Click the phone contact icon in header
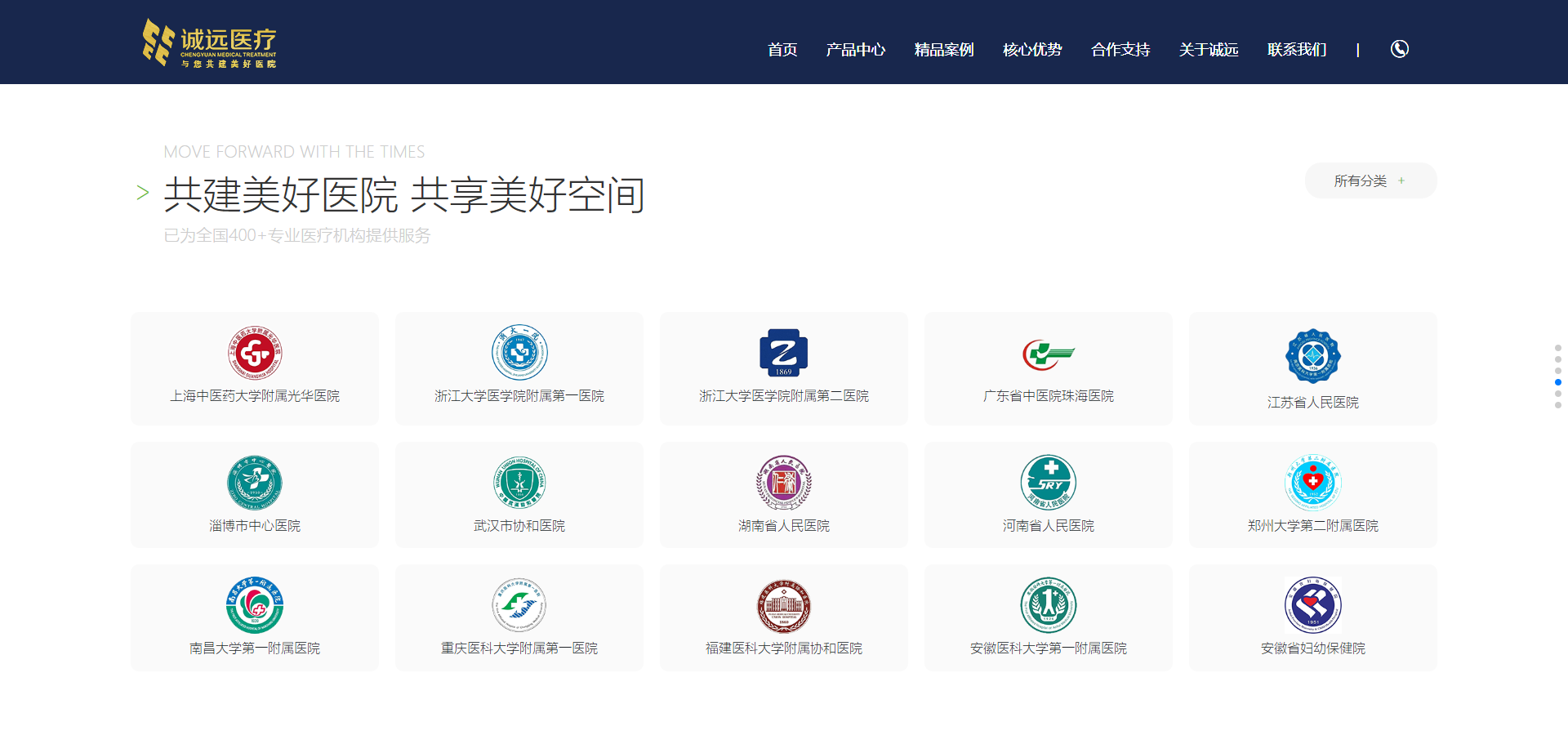This screenshot has width=1568, height=753. coord(1399,49)
